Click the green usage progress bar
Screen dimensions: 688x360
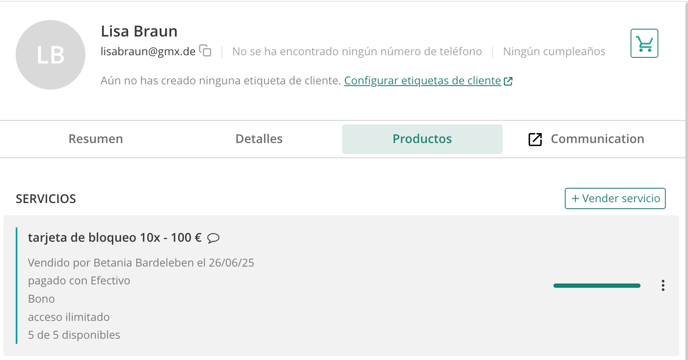(x=597, y=286)
